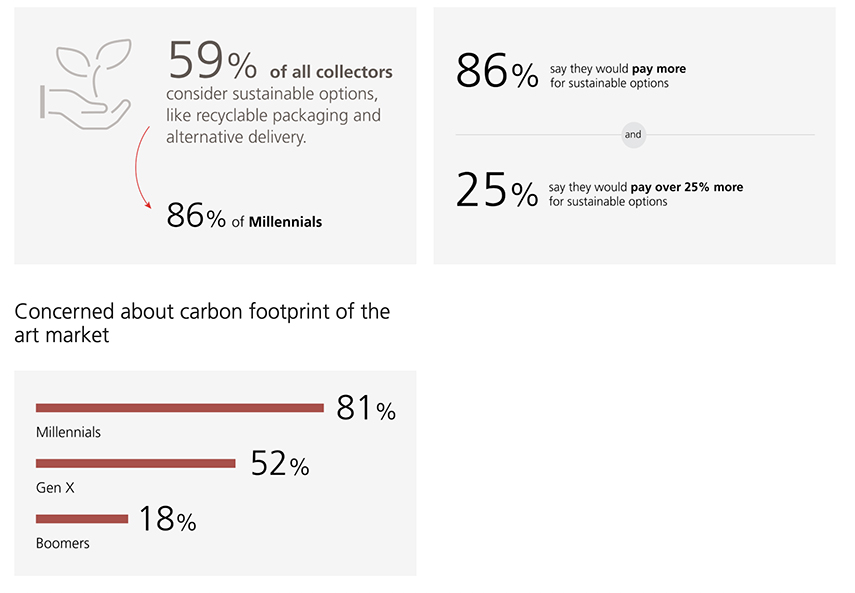Click the 18% value next to Boomers
The height and width of the screenshot is (593, 855).
(167, 519)
